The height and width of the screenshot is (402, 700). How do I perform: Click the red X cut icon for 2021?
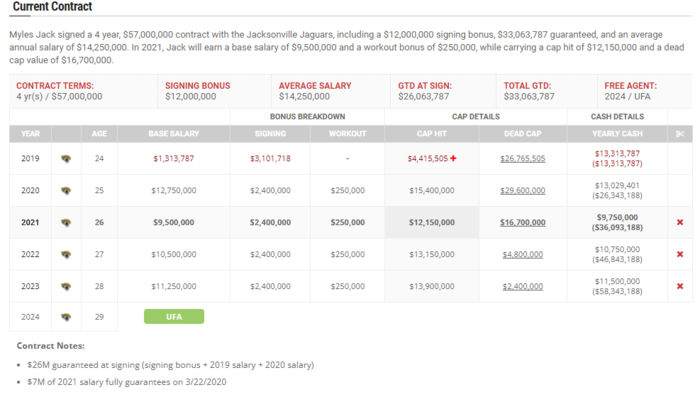pos(680,222)
